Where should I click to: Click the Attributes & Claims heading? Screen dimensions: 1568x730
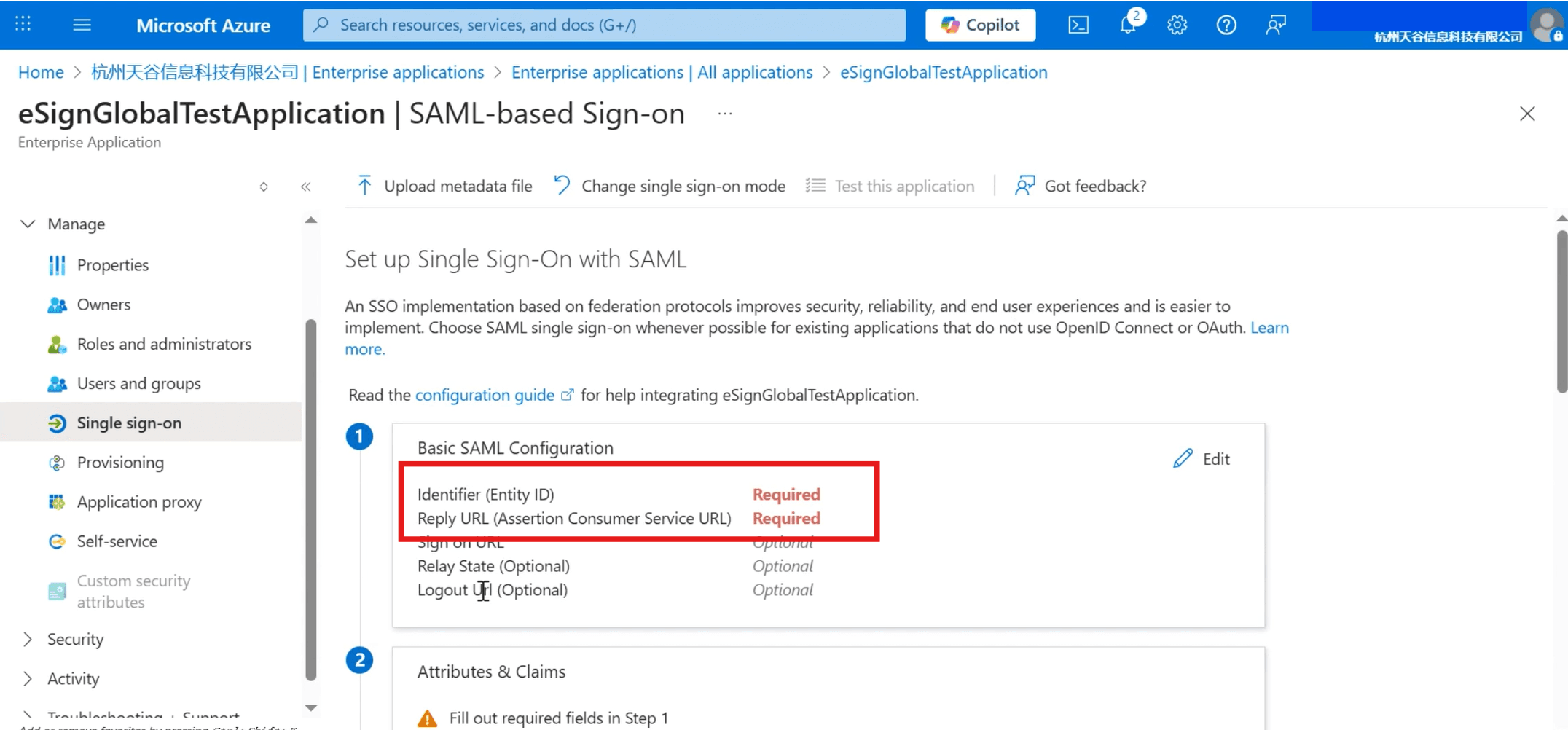[x=491, y=672]
